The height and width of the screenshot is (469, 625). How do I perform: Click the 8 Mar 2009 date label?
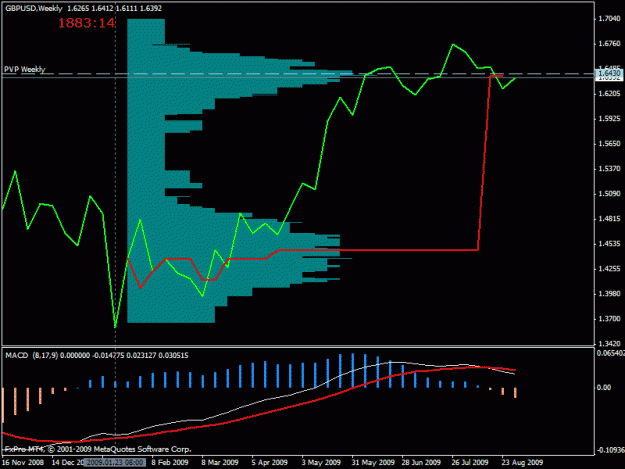[x=220, y=462]
